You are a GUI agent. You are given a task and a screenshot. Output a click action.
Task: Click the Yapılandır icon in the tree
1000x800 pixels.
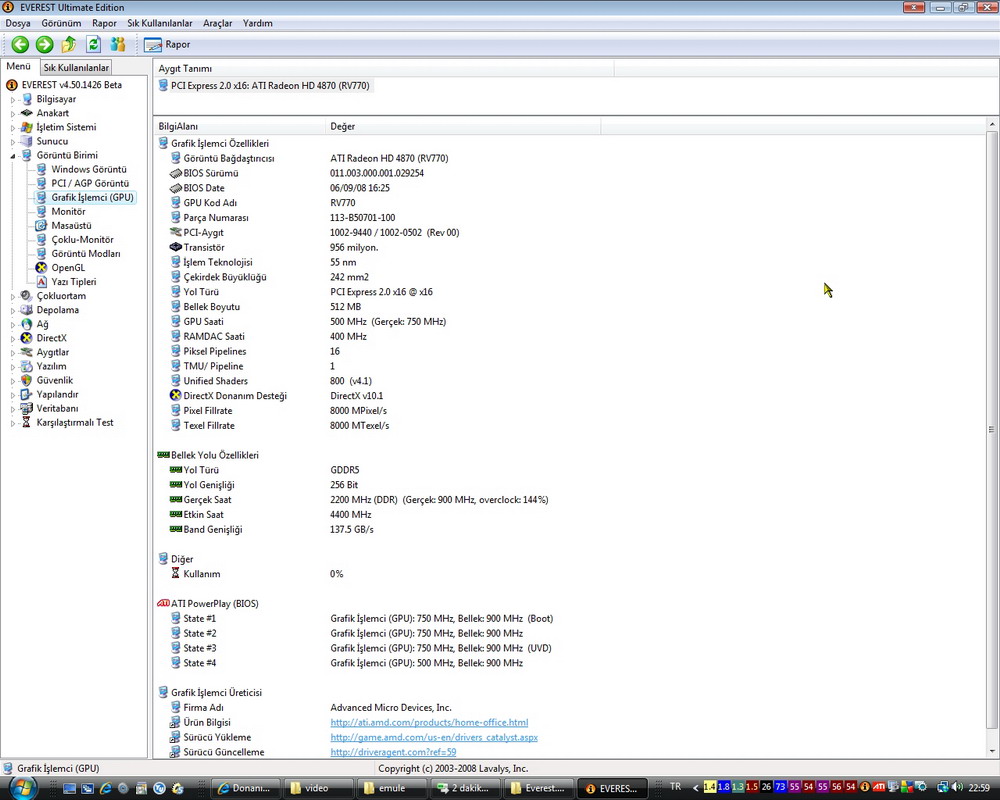(x=26, y=394)
